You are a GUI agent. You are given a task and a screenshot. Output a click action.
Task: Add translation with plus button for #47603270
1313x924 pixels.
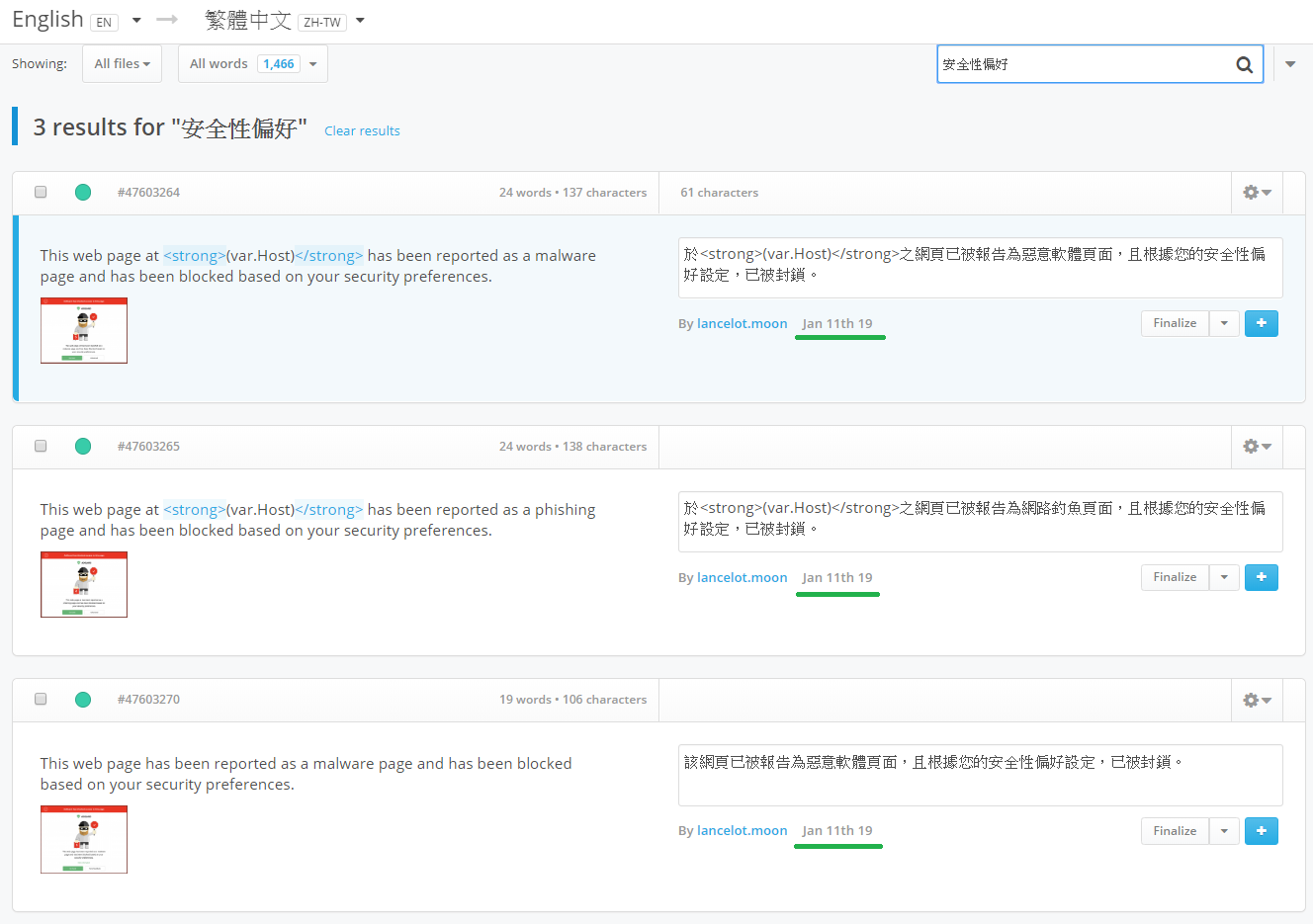click(x=1262, y=831)
